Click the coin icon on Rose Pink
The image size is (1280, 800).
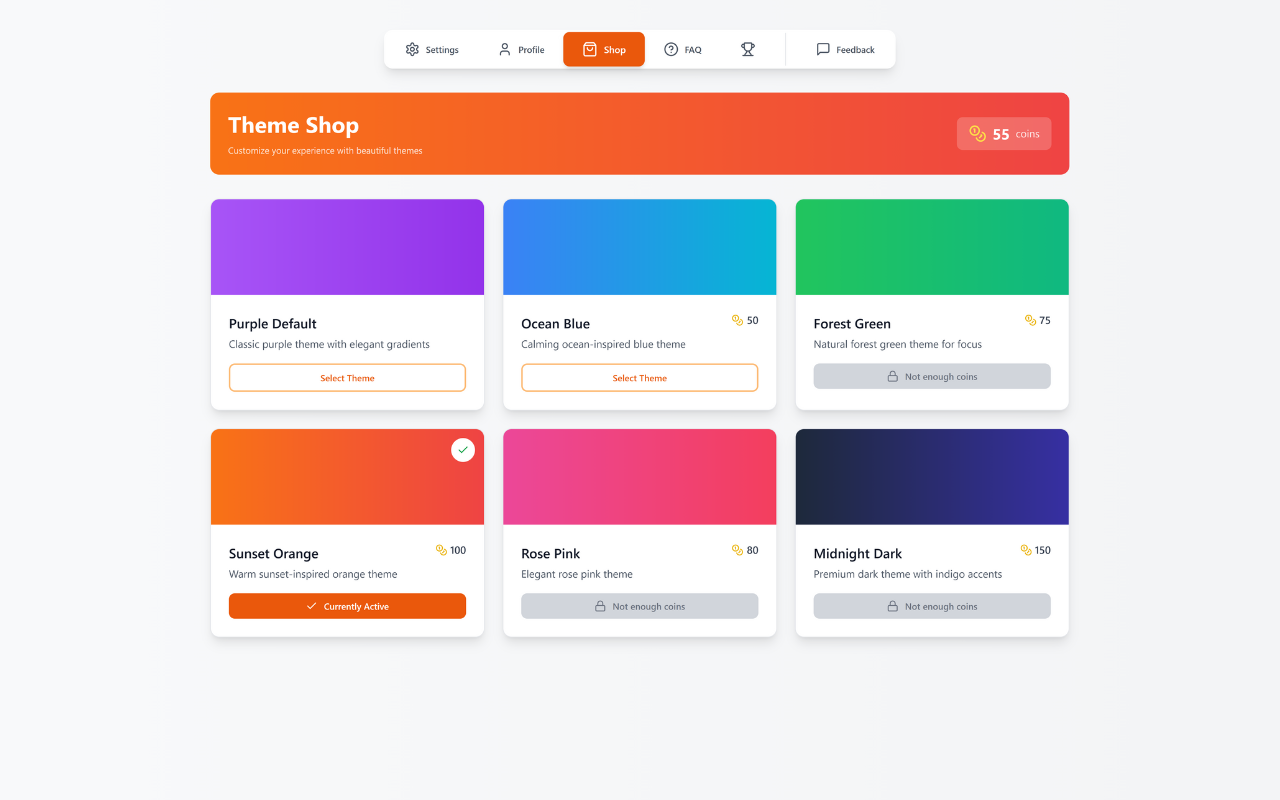[737, 550]
